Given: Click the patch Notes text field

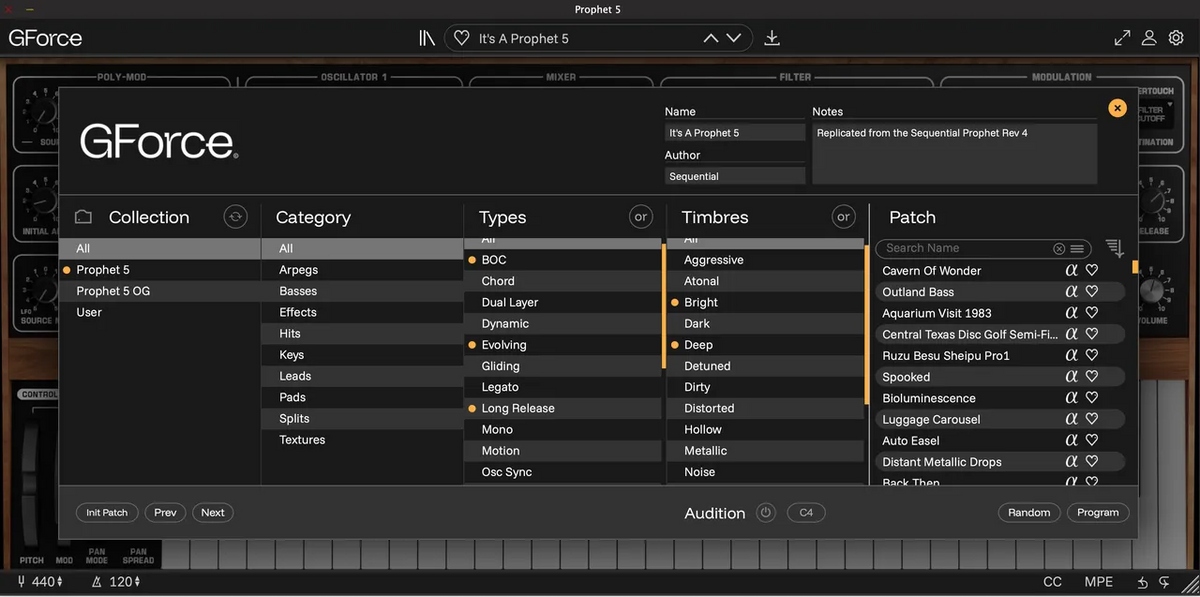Looking at the screenshot, I should tap(954, 153).
